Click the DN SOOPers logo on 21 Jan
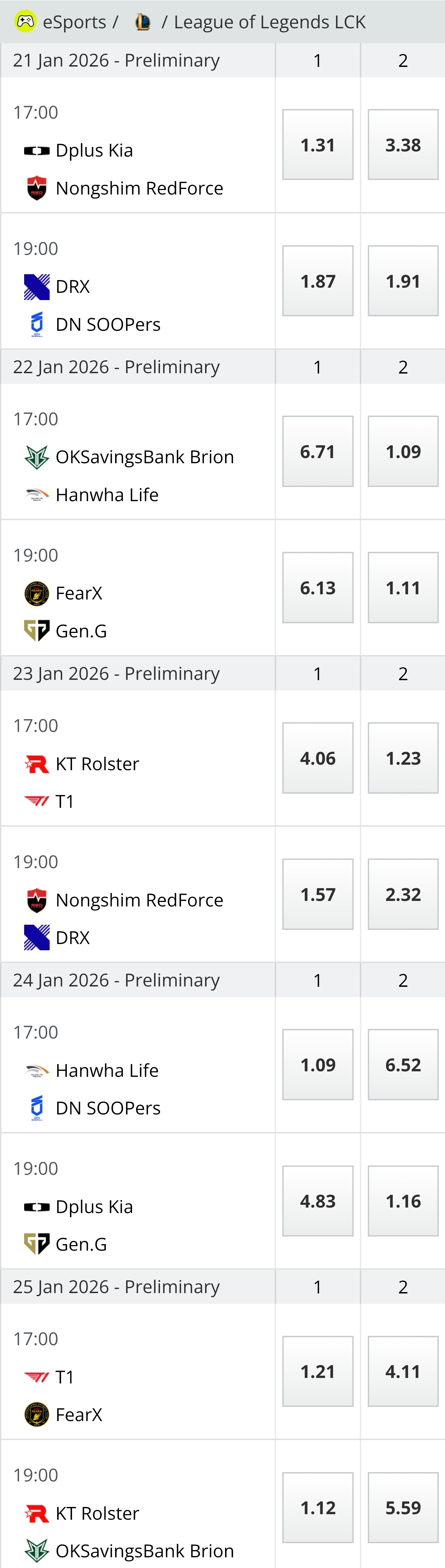Viewport: 445px width, 1568px height. [x=37, y=325]
